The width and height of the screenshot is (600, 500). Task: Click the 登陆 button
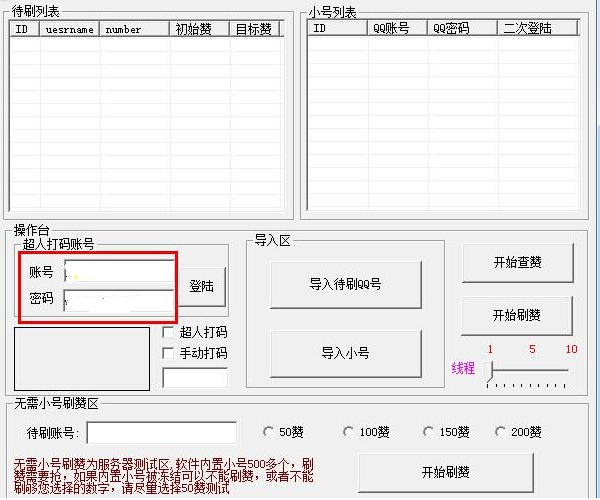pos(206,286)
